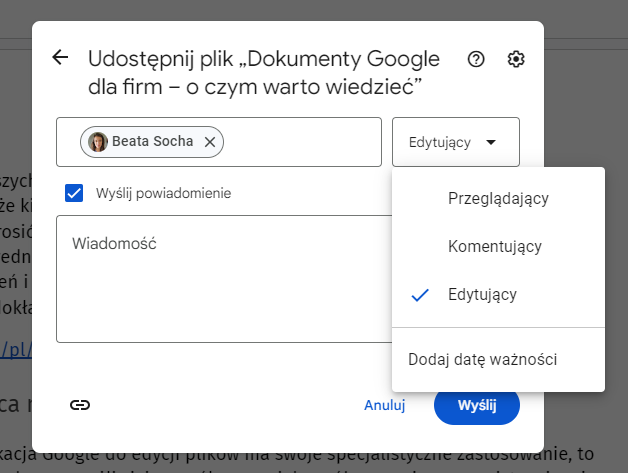Go back with the arrow icon
This screenshot has width=628, height=473.
[x=60, y=57]
